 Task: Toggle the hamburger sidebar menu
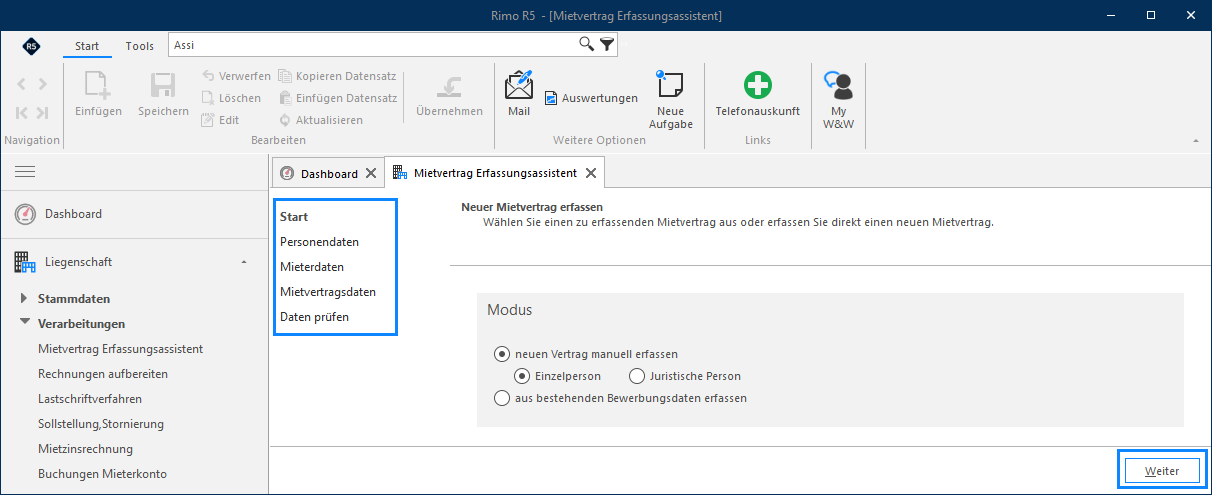coord(25,172)
